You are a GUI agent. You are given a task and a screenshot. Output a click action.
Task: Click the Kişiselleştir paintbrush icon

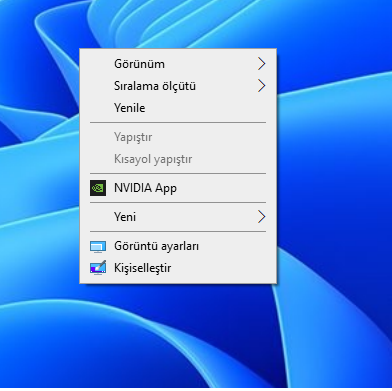click(x=98, y=267)
